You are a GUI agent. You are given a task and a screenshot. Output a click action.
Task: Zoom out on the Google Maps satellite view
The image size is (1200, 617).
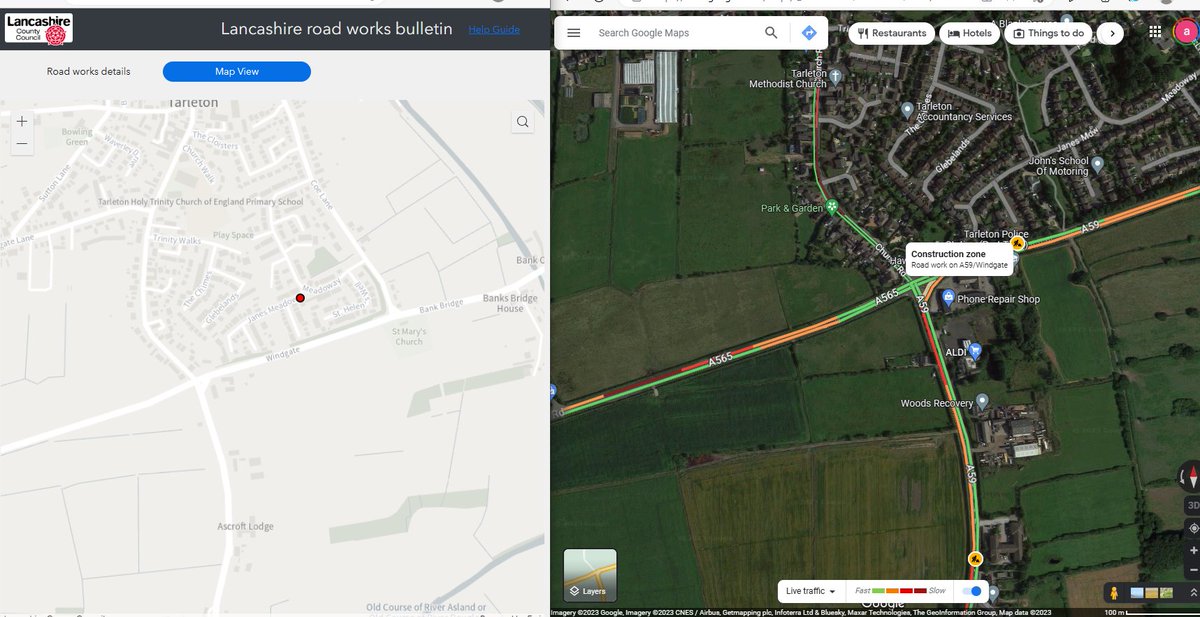1192,571
